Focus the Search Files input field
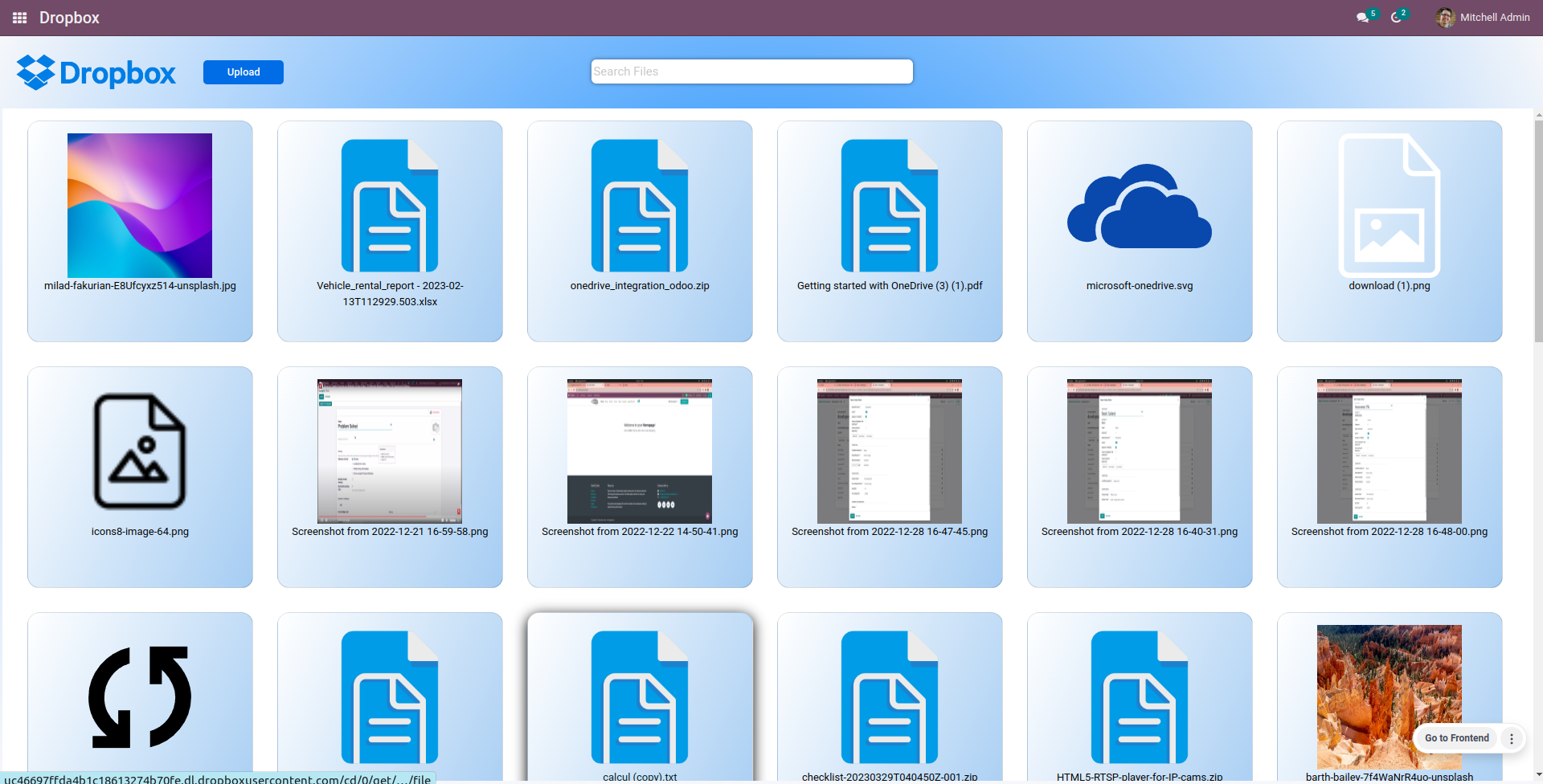 (x=752, y=71)
